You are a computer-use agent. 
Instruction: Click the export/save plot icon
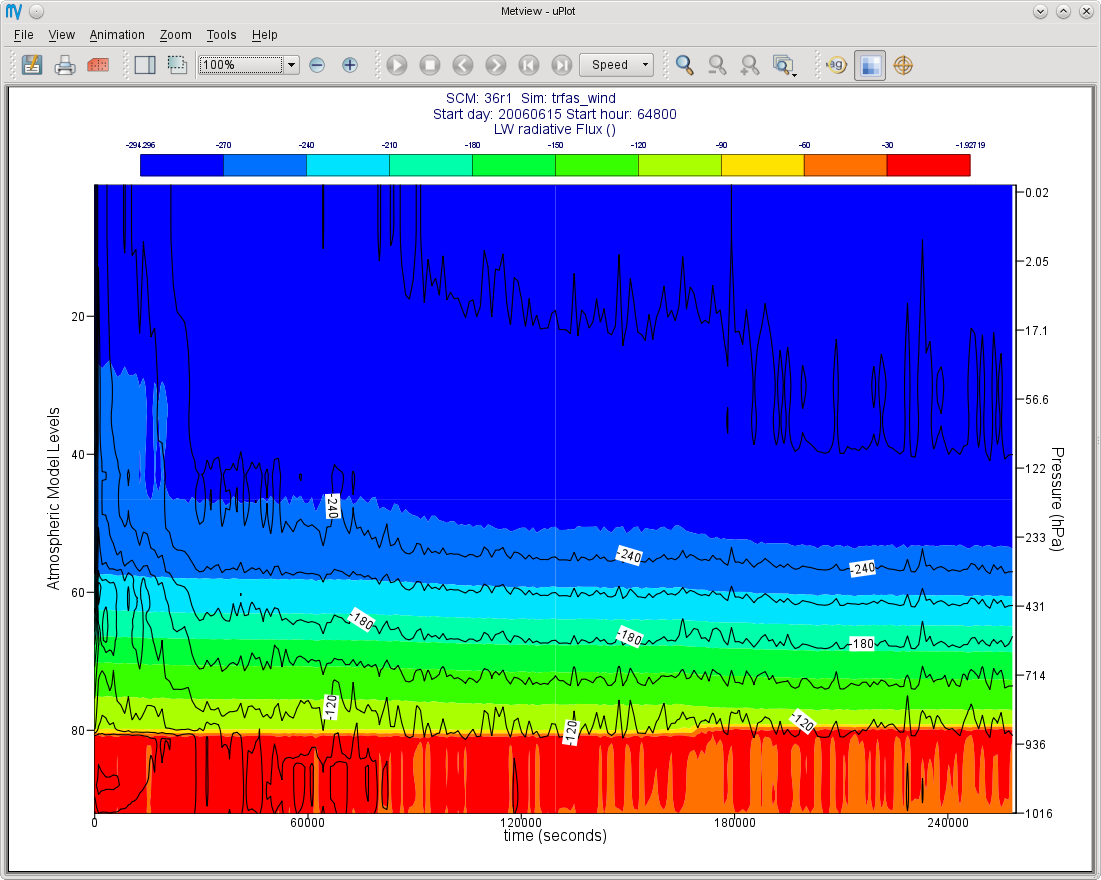coord(32,65)
